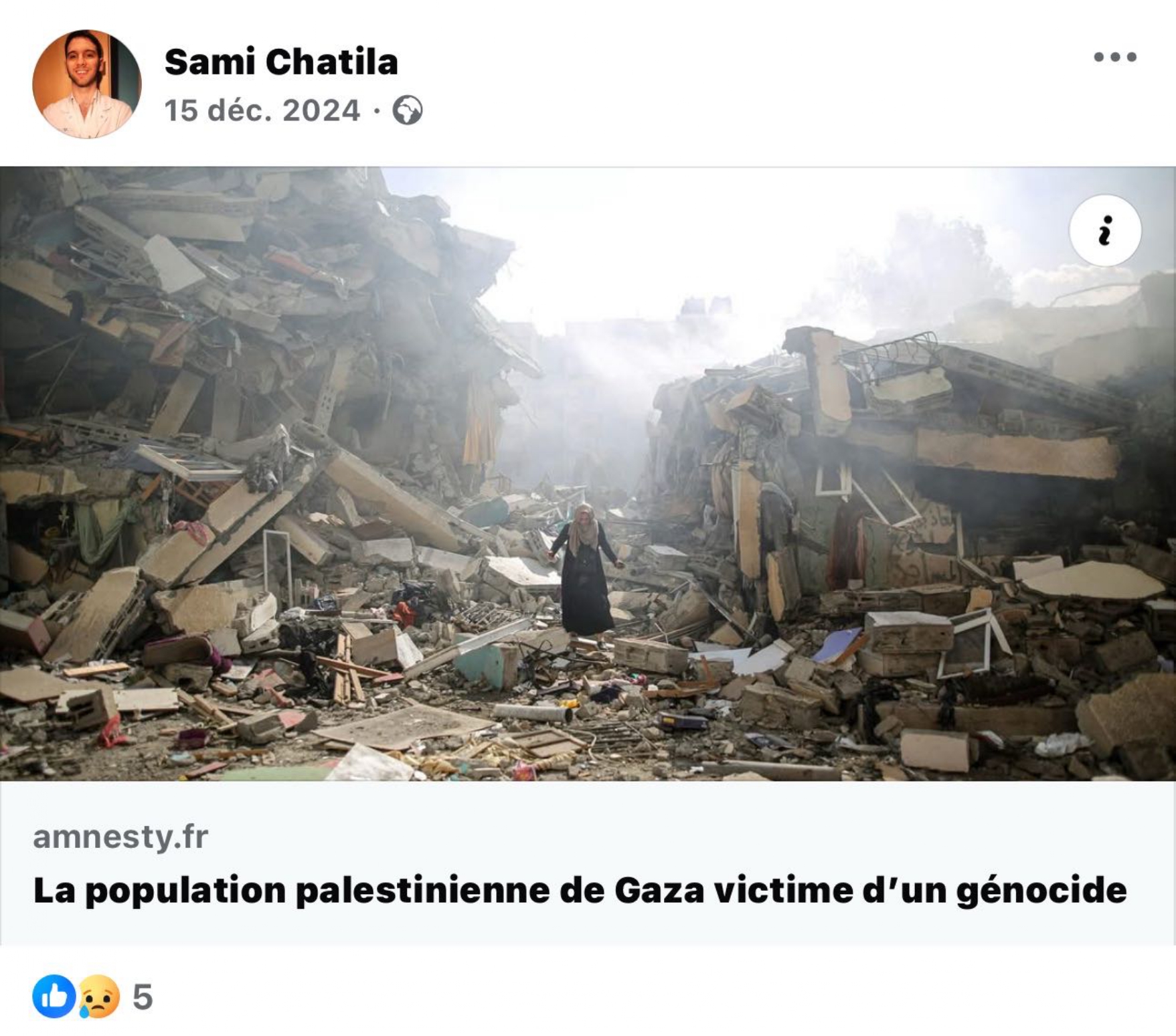Click the sad crying reaction emoji

coord(99,997)
